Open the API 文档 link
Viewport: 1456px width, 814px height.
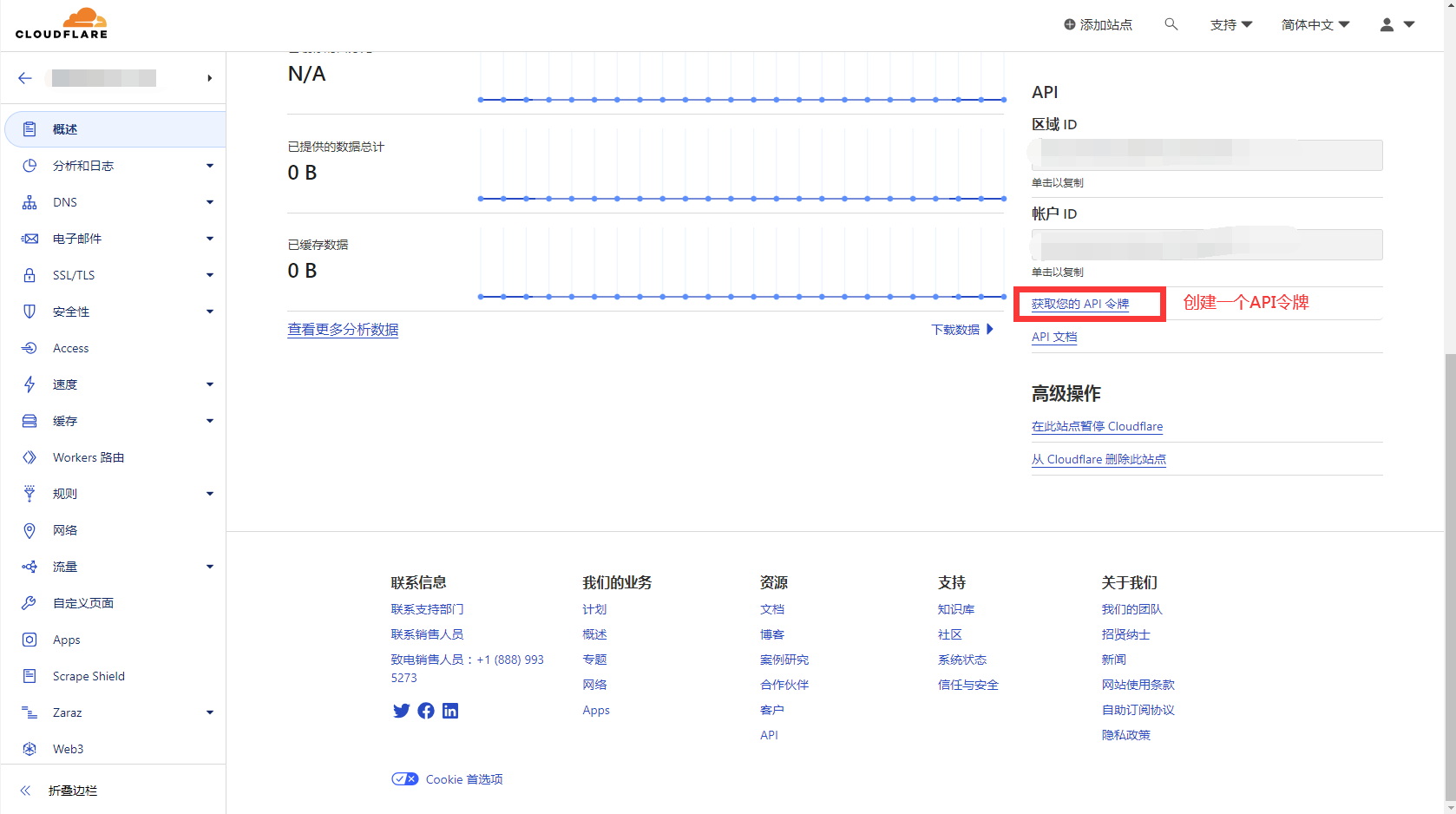click(1054, 337)
